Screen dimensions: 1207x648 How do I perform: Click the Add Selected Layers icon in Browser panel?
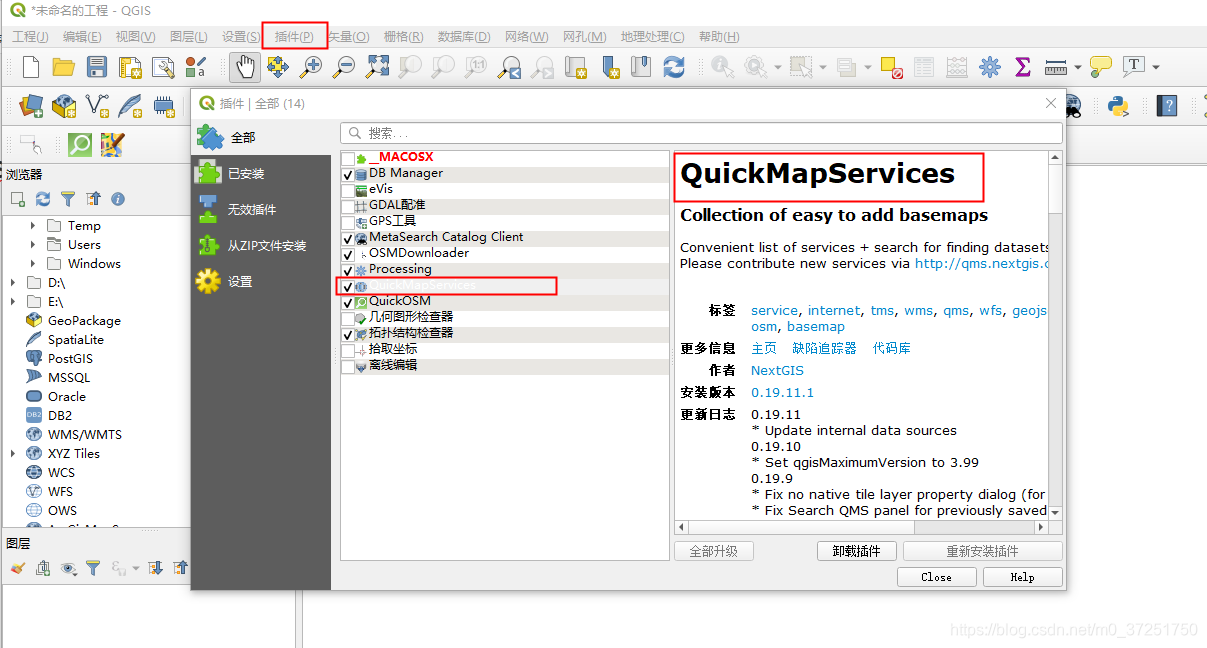(18, 199)
